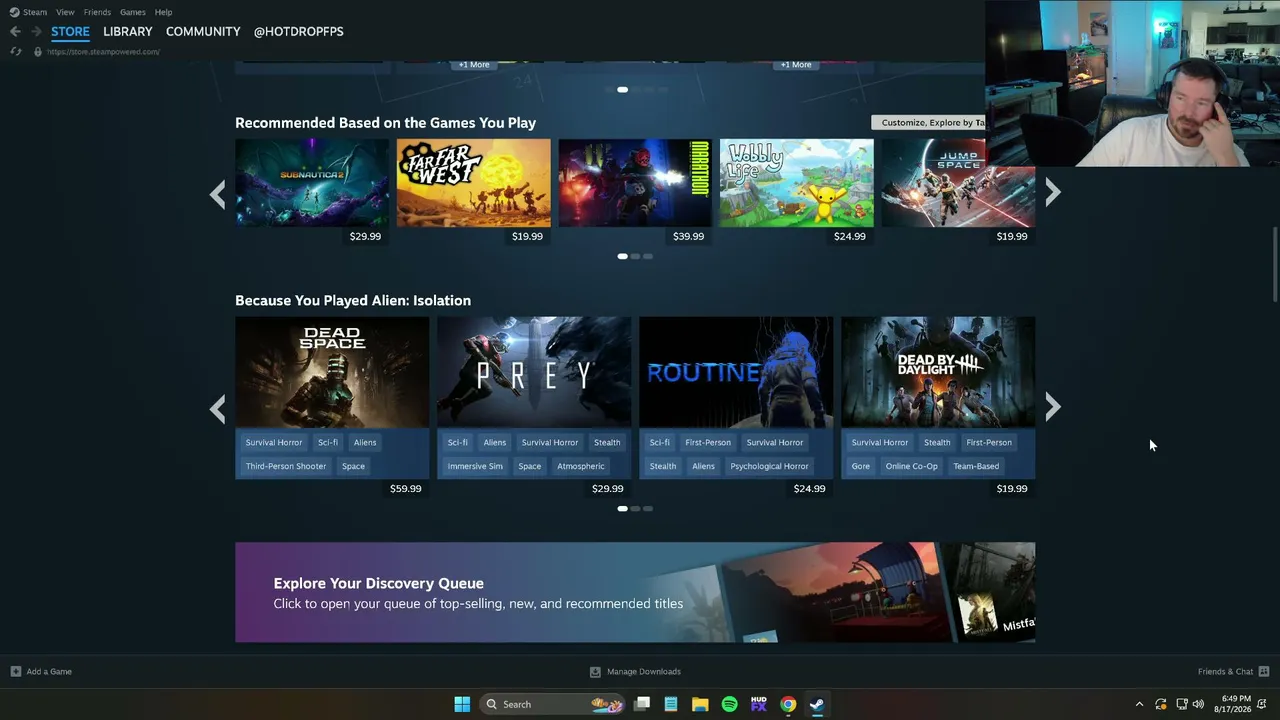Open Google Chrome from the taskbar
The image size is (1280, 720).
click(x=788, y=704)
